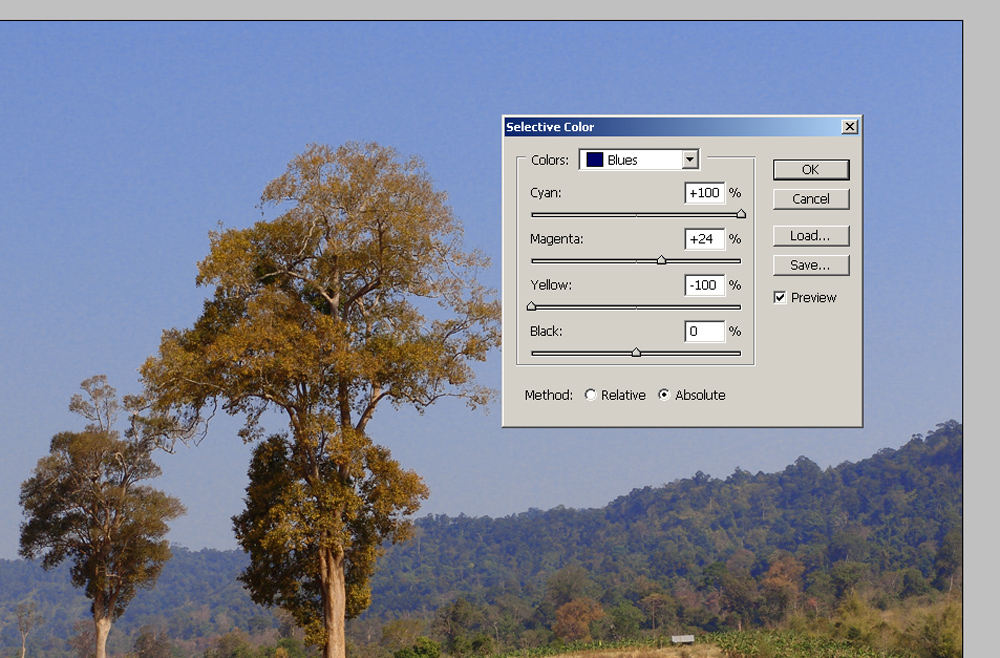Click the Yellow slider handle
Screen dimensions: 1000x658
tap(531, 306)
